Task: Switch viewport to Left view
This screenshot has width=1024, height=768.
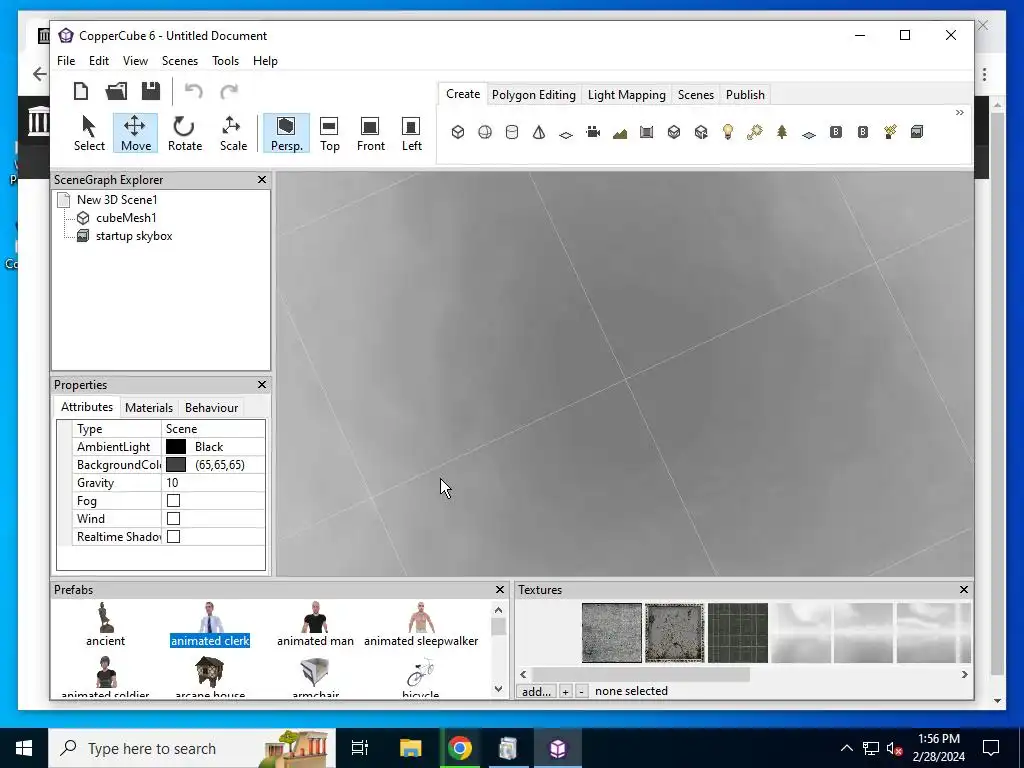Action: point(411,133)
